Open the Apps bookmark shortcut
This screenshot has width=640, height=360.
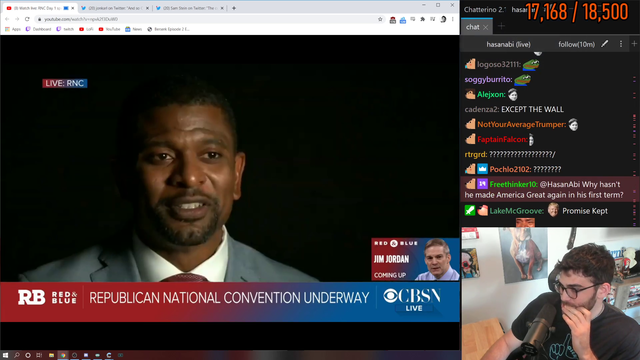(x=12, y=29)
